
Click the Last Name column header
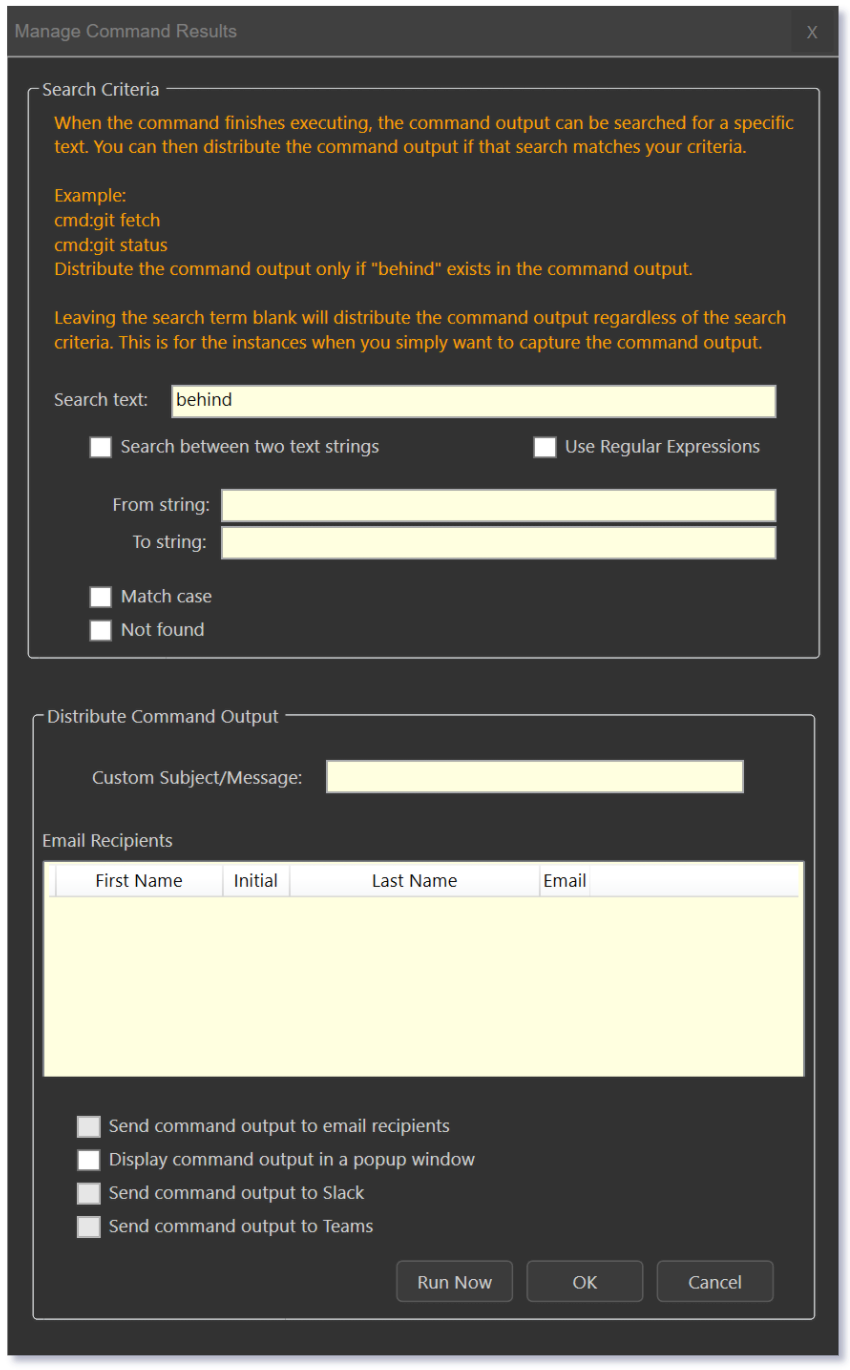point(414,881)
